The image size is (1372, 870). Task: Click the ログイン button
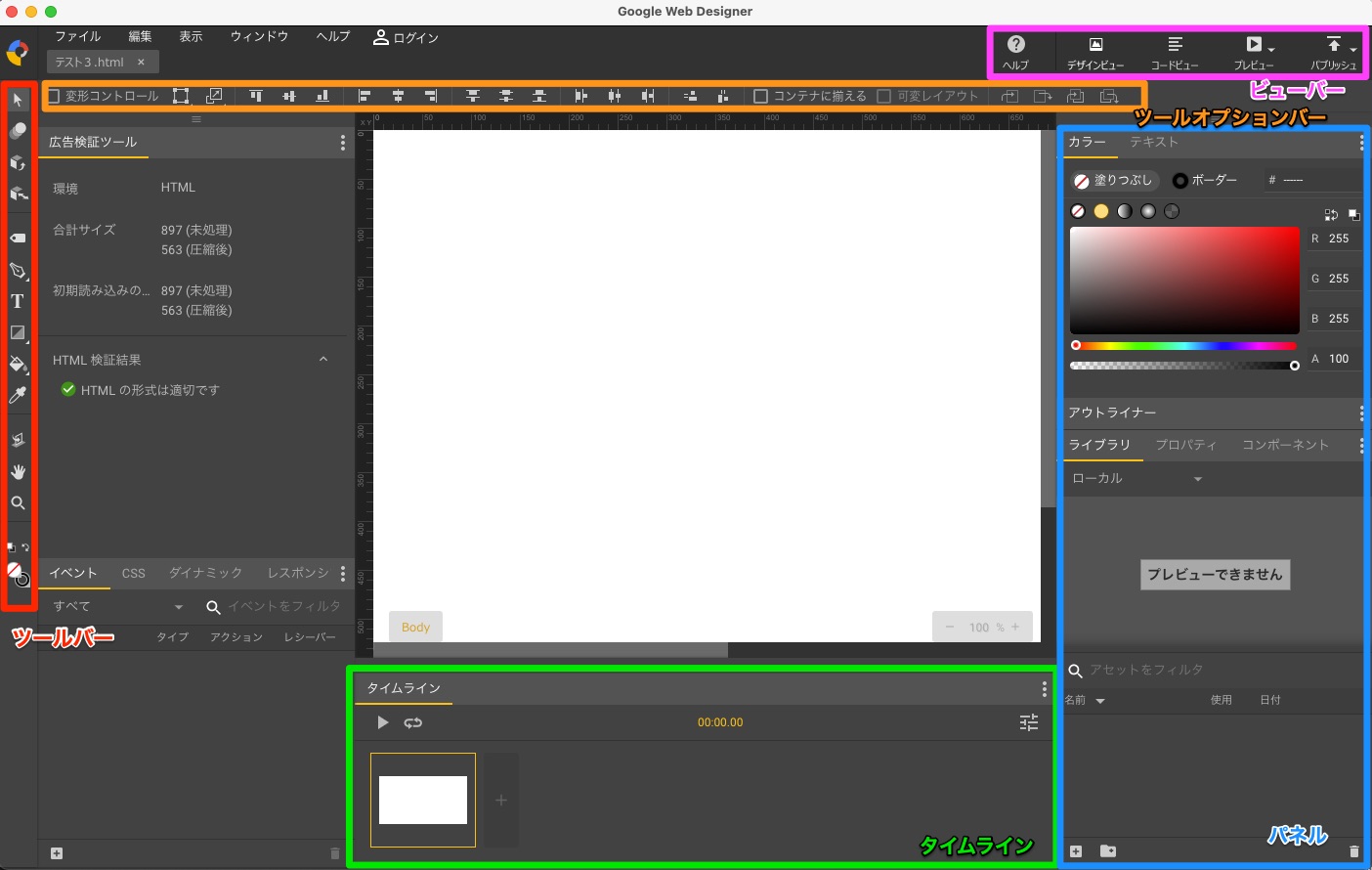(406, 37)
